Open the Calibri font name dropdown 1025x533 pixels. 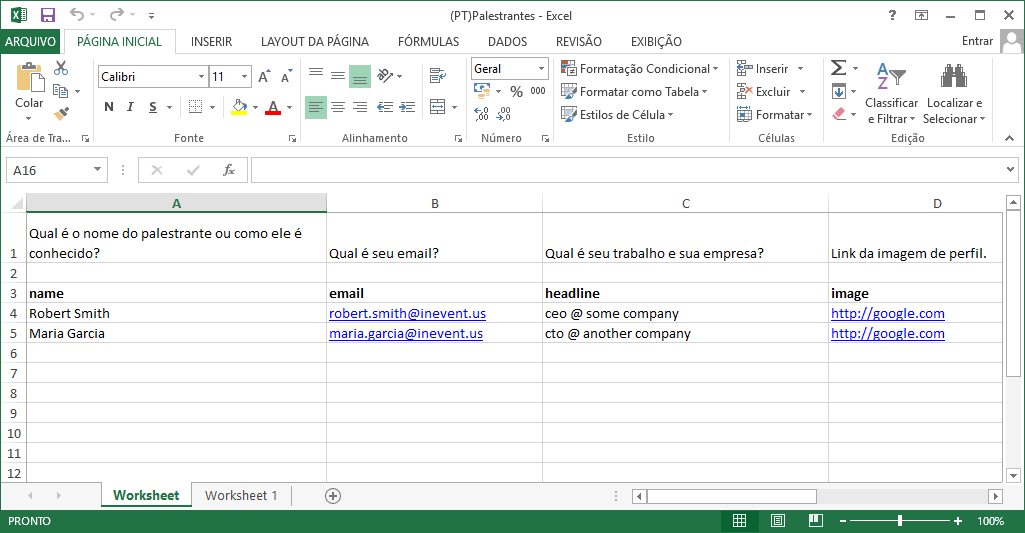201,77
